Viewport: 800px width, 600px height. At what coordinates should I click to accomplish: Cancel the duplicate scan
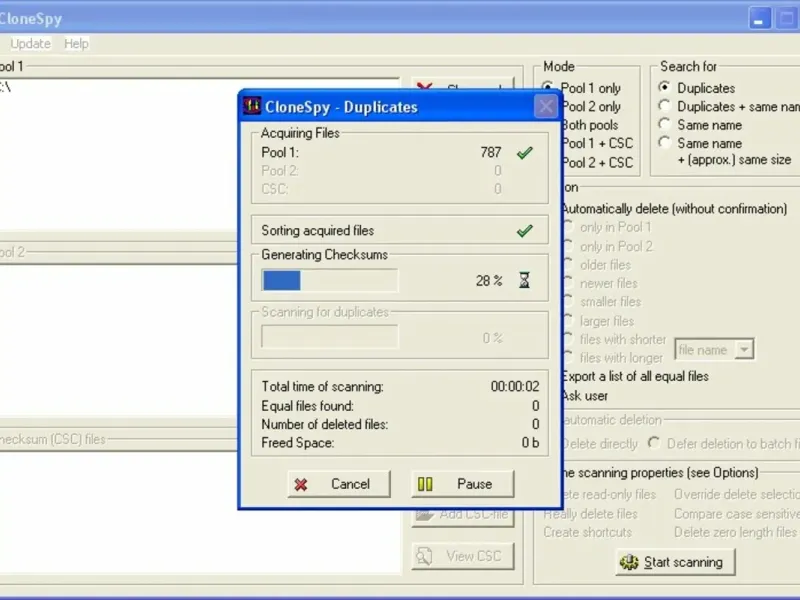point(339,484)
